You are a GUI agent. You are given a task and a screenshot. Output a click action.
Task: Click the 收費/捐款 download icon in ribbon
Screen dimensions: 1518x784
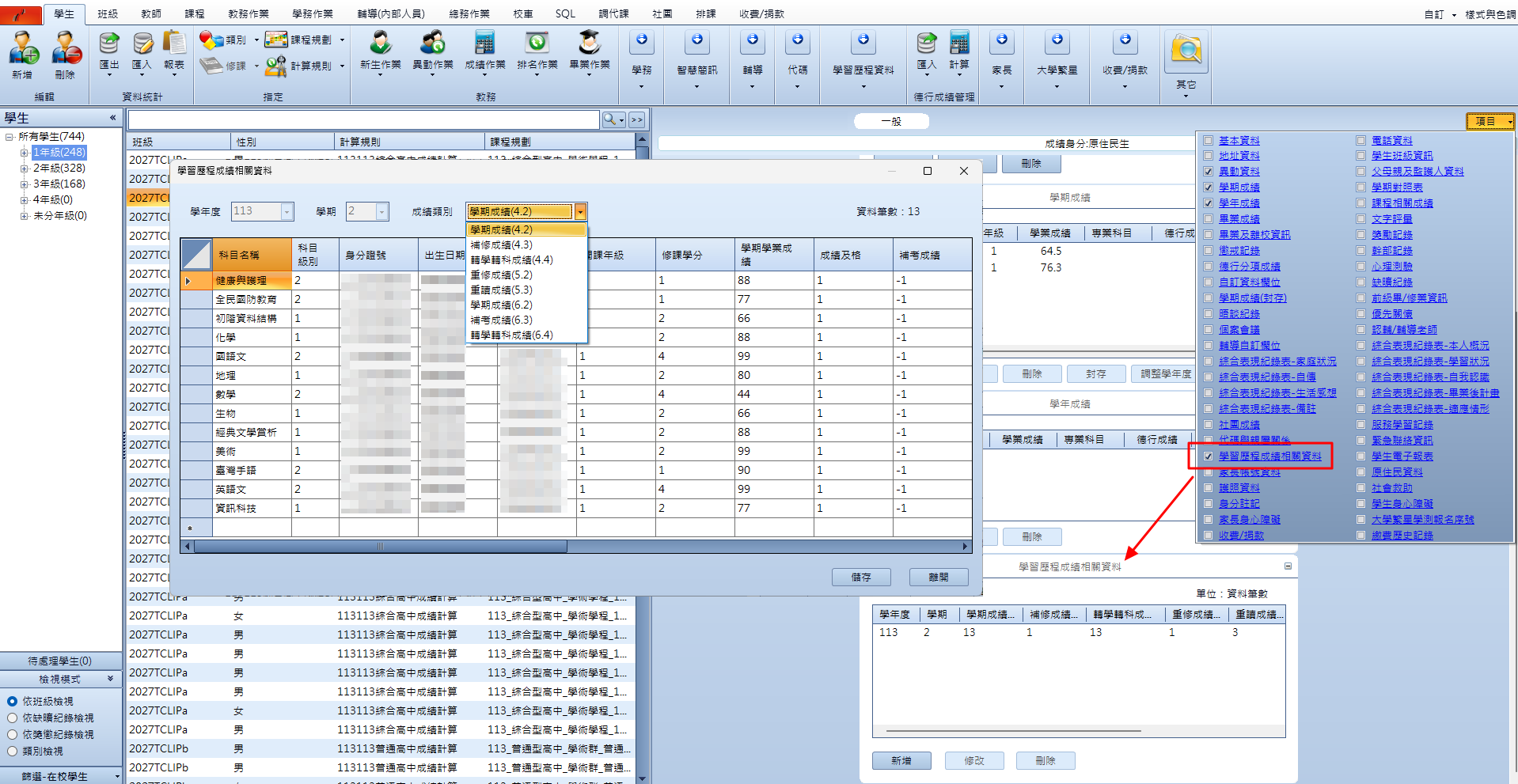[x=1125, y=41]
